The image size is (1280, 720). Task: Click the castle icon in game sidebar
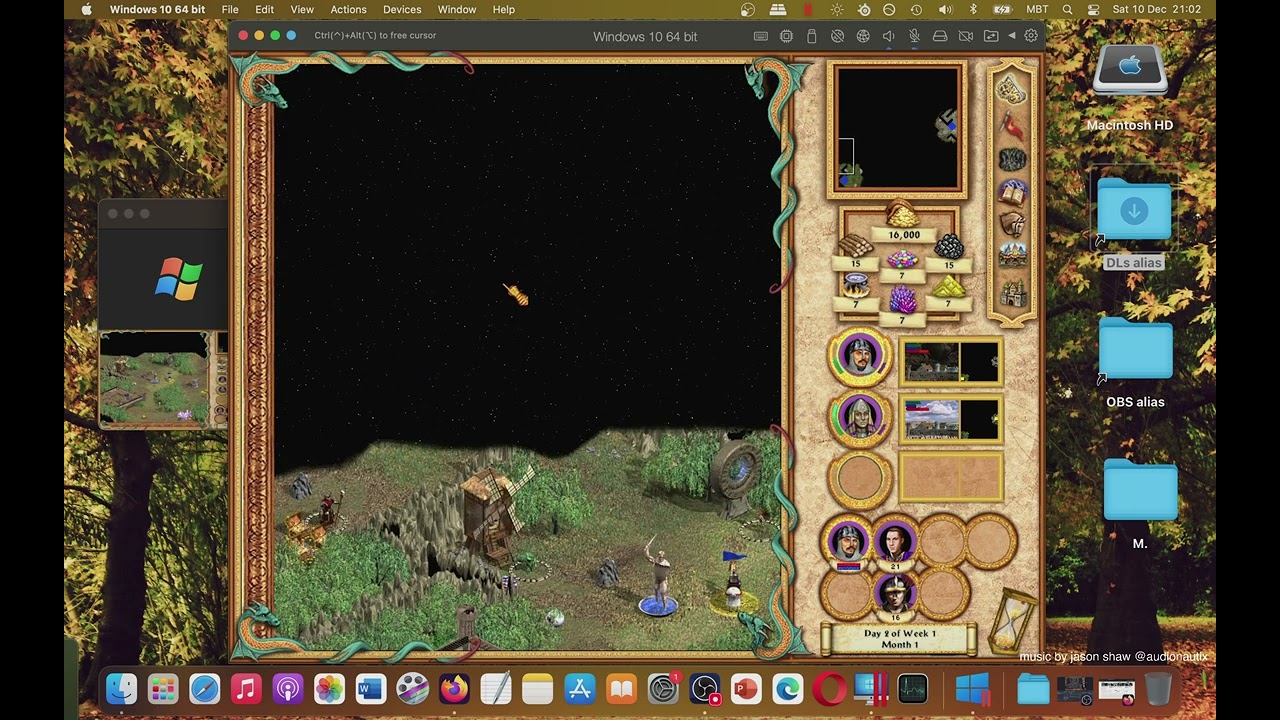[1012, 293]
